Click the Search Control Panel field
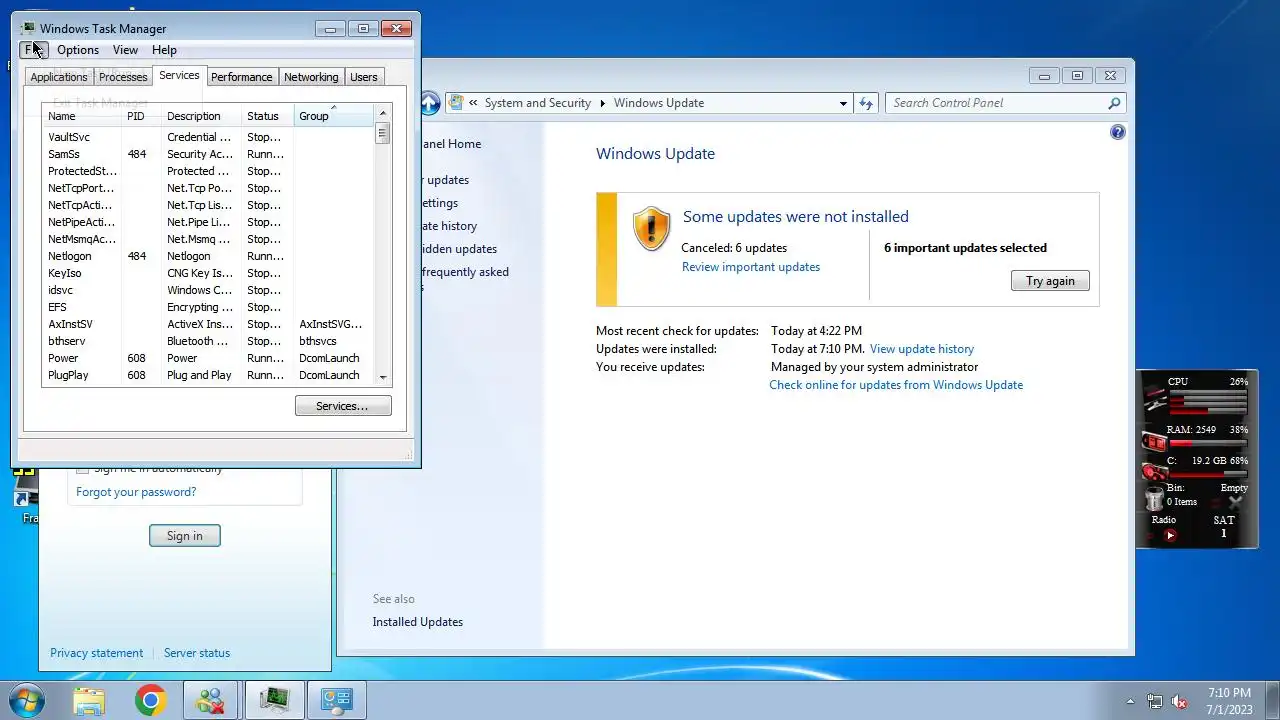The width and height of the screenshot is (1280, 720). tap(1003, 103)
